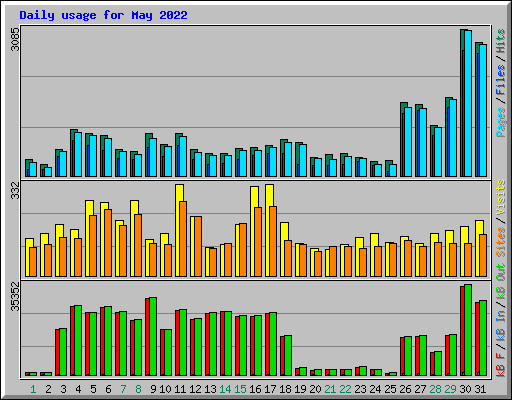The width and height of the screenshot is (512, 400).
Task: Click the 'Files' legend label
Action: pyautogui.click(x=501, y=80)
